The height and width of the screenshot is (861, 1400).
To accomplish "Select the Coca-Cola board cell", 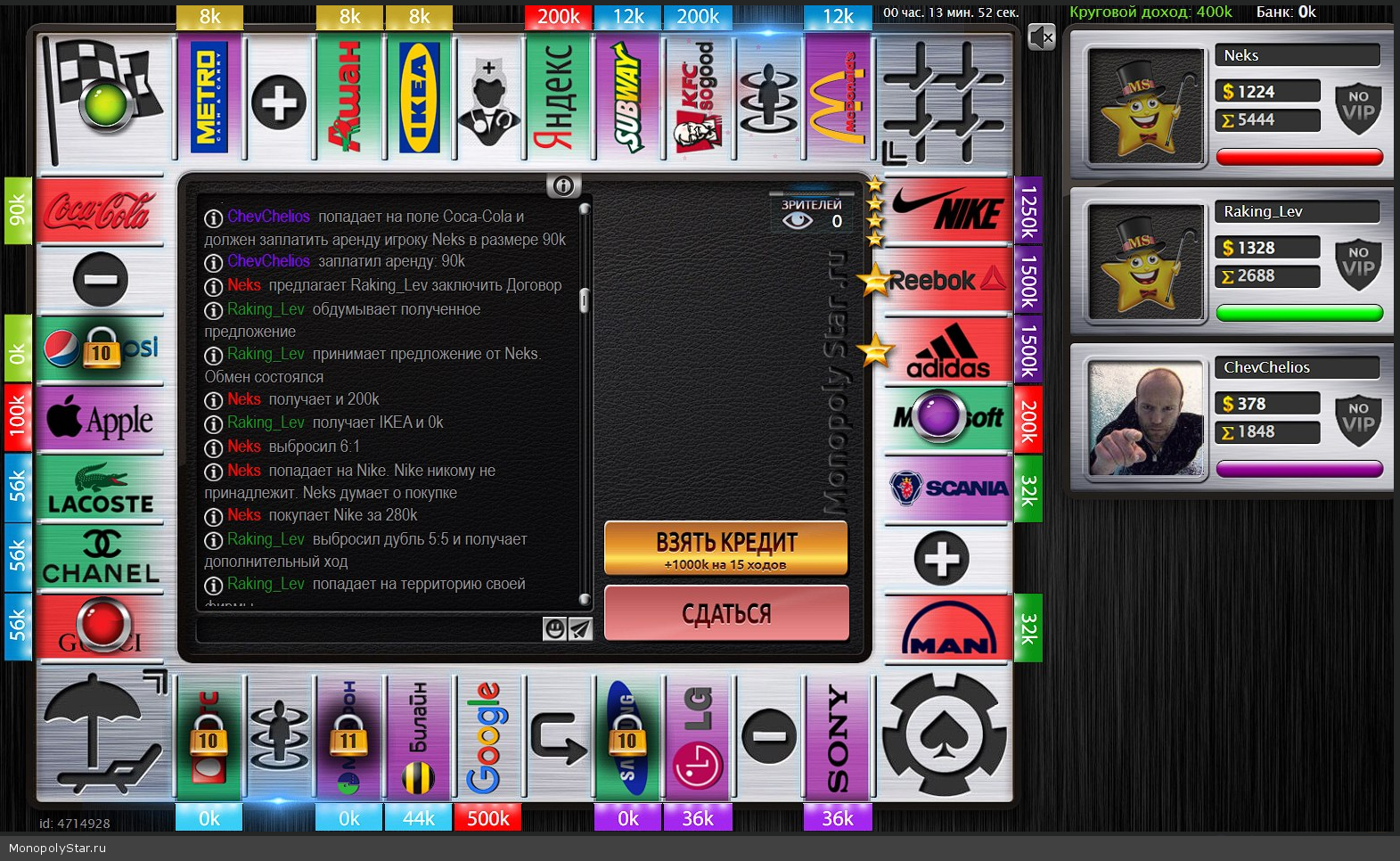I will pos(100,210).
